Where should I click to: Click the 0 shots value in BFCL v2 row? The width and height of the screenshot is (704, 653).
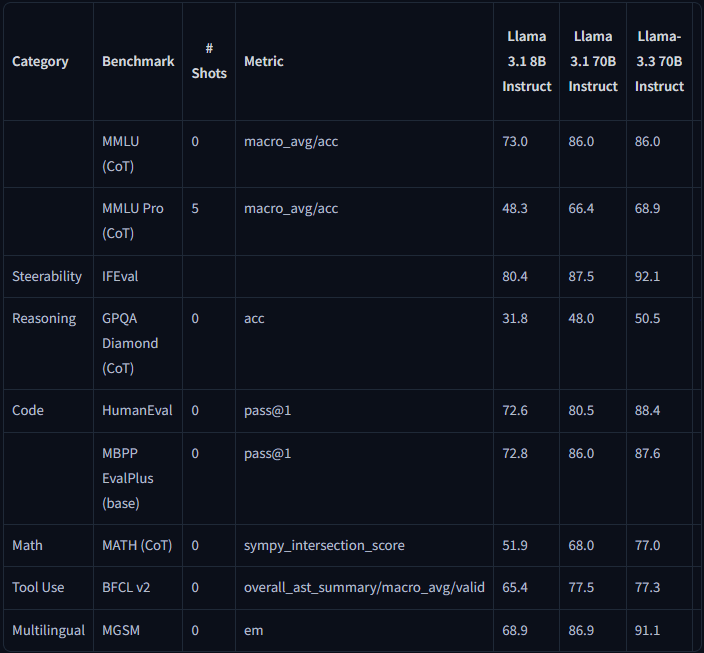[195, 587]
